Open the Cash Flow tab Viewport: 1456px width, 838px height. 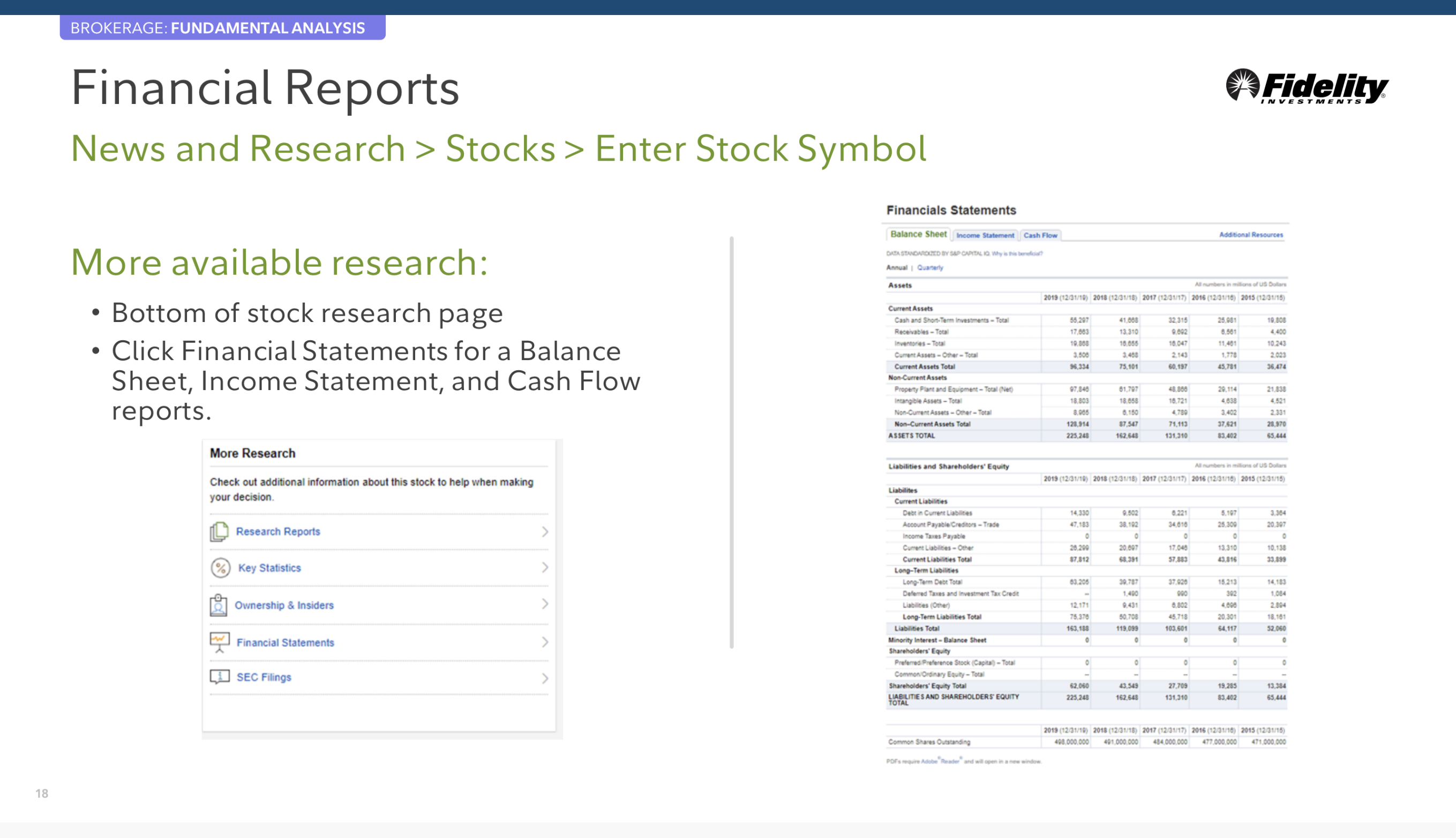pyautogui.click(x=1040, y=235)
